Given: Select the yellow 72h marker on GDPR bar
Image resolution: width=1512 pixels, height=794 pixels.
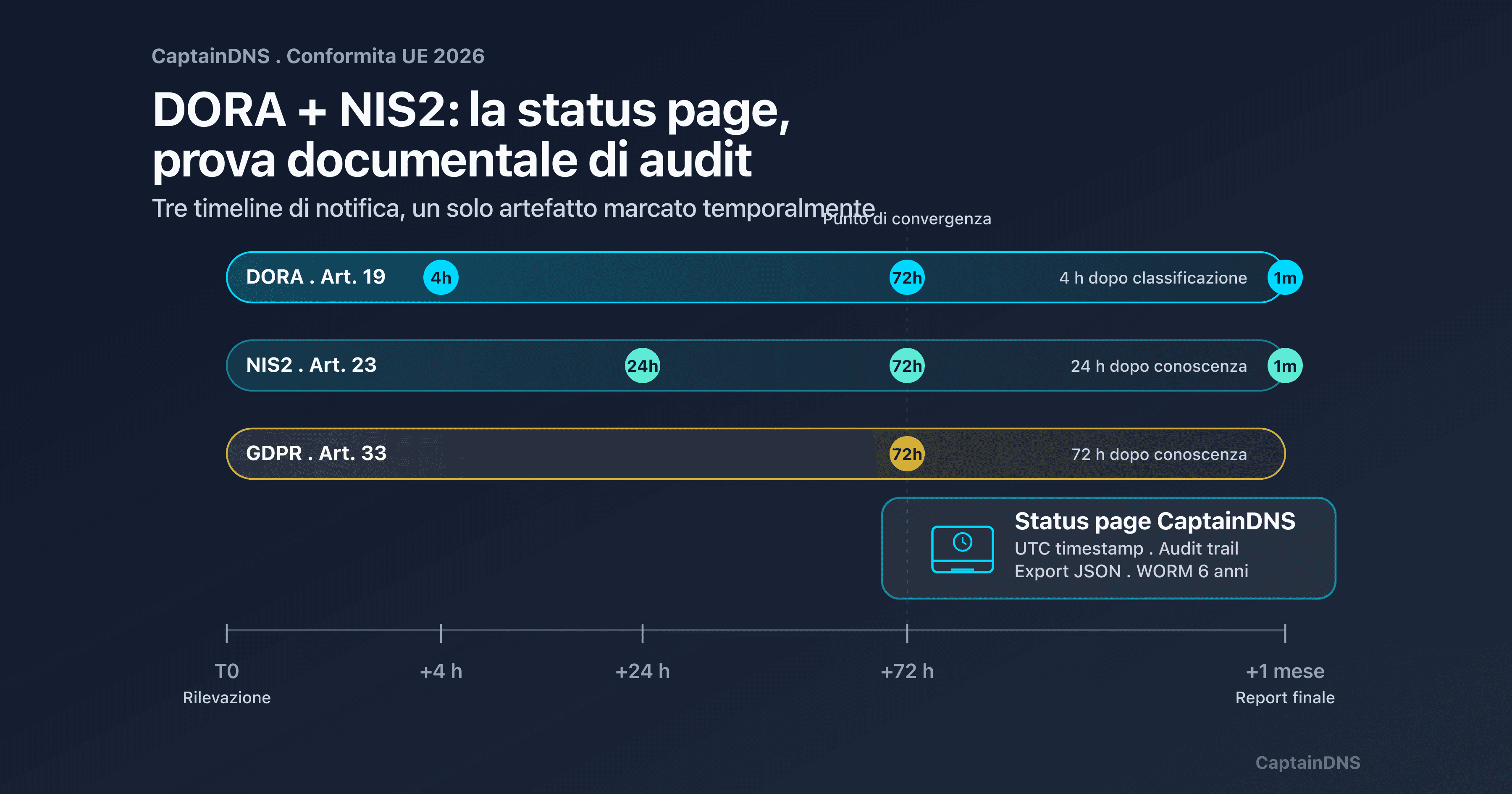Looking at the screenshot, I should coord(907,453).
